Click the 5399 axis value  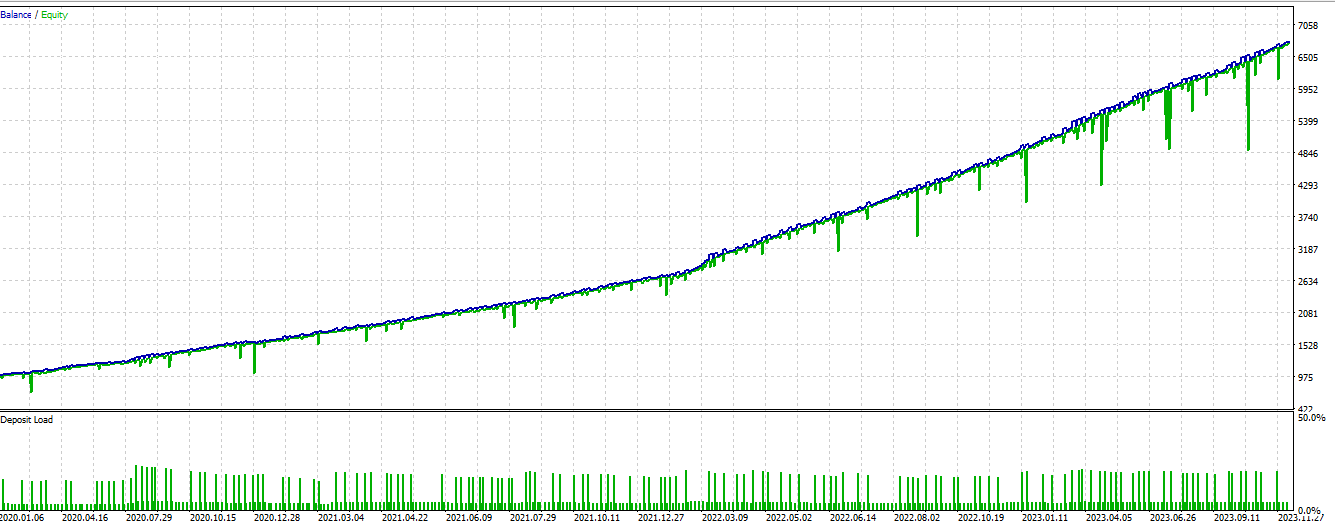click(x=1308, y=121)
